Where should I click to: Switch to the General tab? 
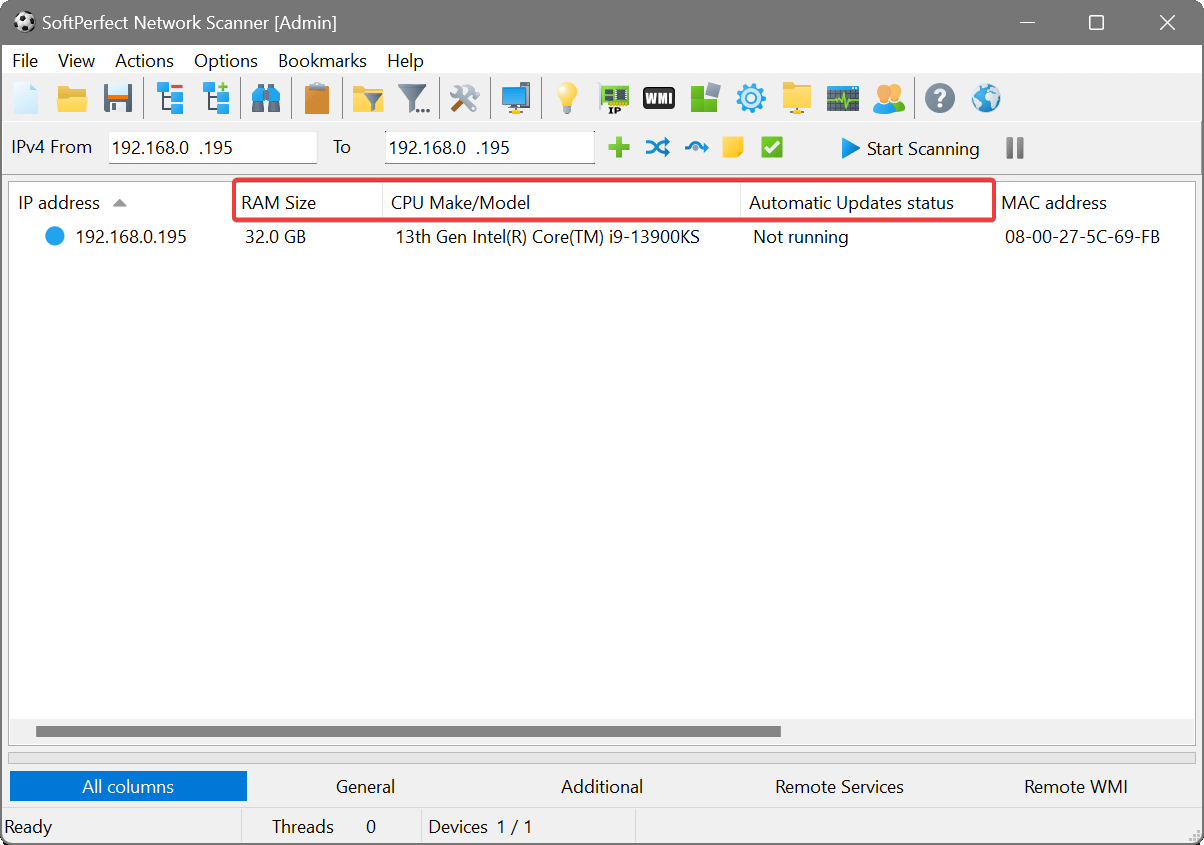365,786
